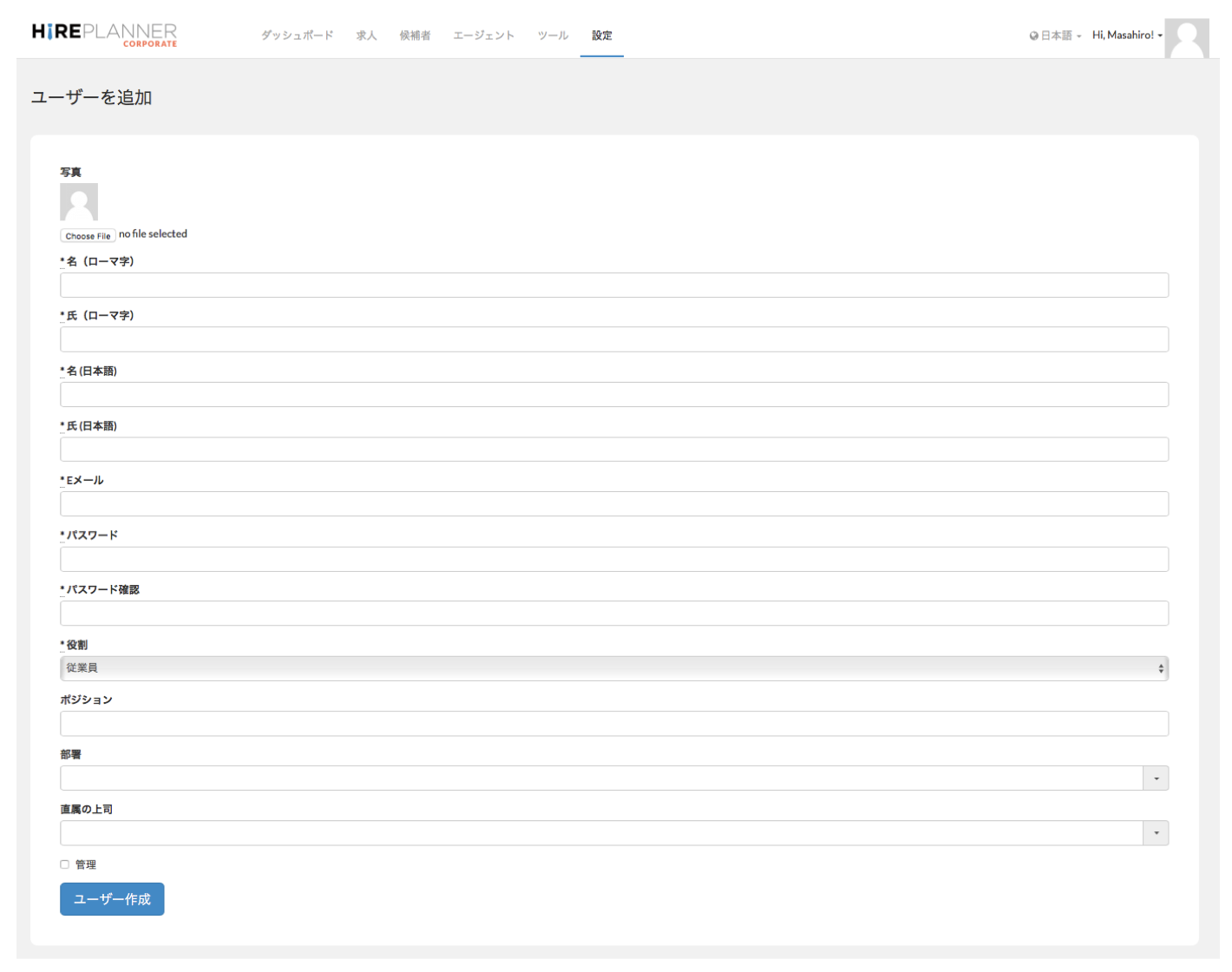This screenshot has height=972, width=1232.
Task: Focus the Eメール input field
Action: click(x=613, y=504)
